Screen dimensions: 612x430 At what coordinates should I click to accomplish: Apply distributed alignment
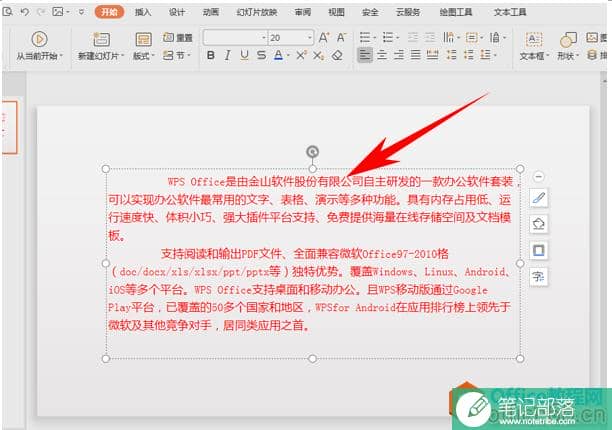click(432, 55)
